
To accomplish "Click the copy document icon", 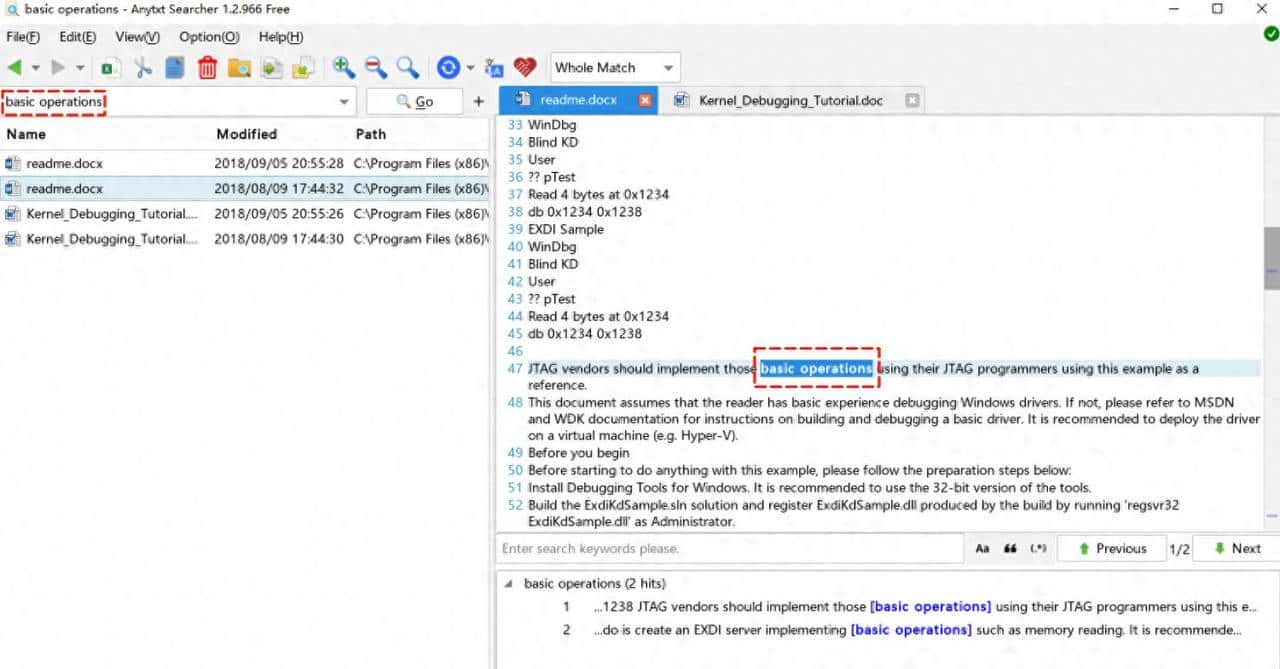I will 174,67.
